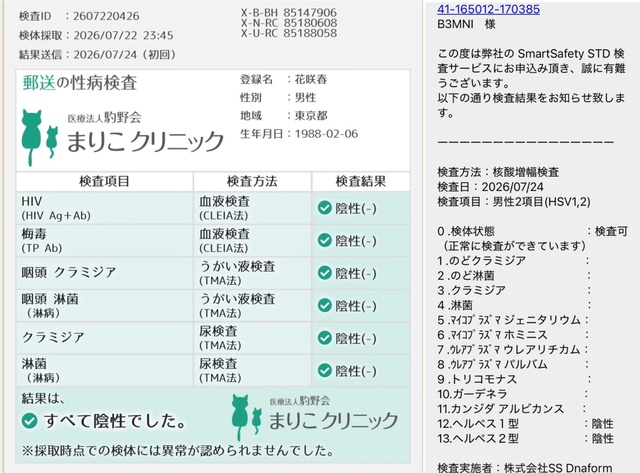Click the note ※採取時点での検体には異常が認められませんでした
Image resolution: width=640 pixels, height=473 pixels.
click(x=178, y=451)
